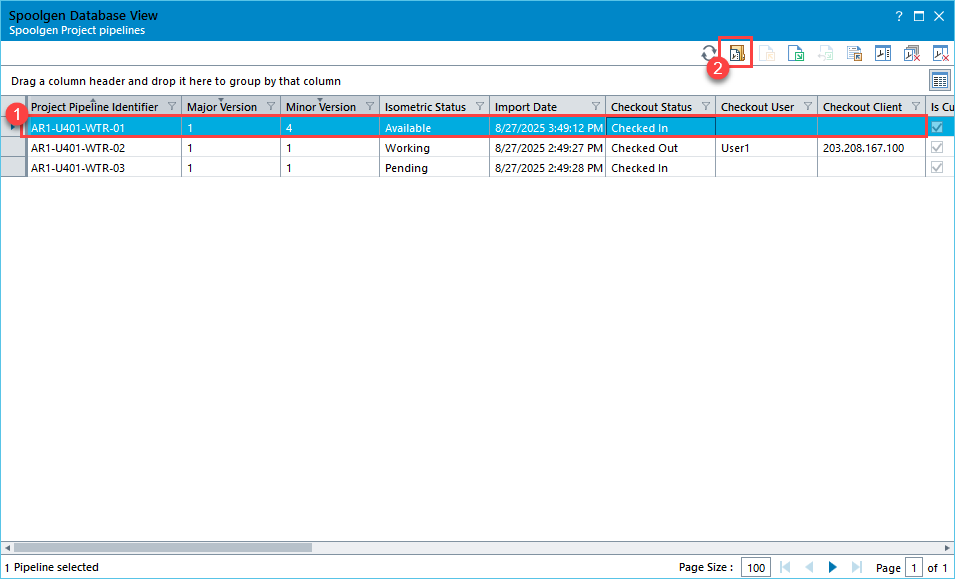Click the check-in icon with green arrow
The image size is (955, 579).
click(796, 54)
